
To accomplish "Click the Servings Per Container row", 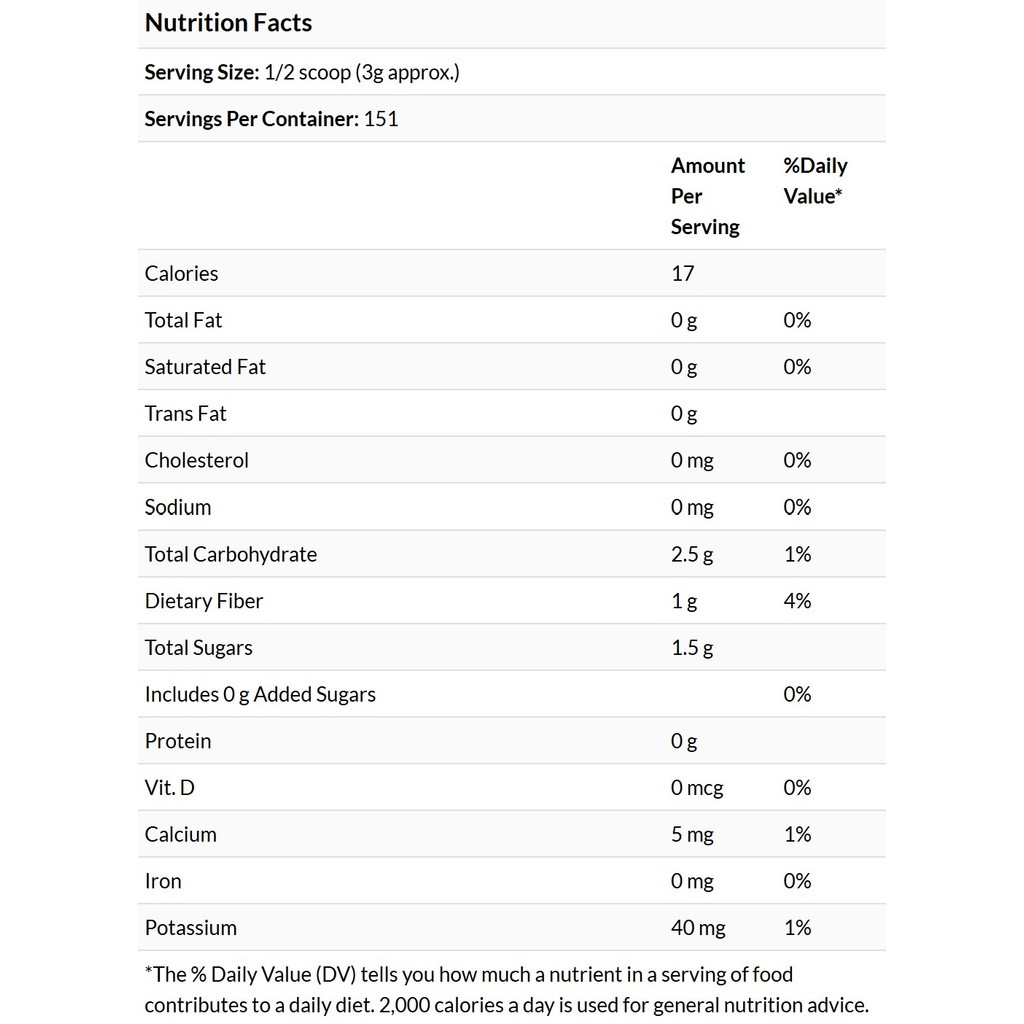I will tap(271, 119).
